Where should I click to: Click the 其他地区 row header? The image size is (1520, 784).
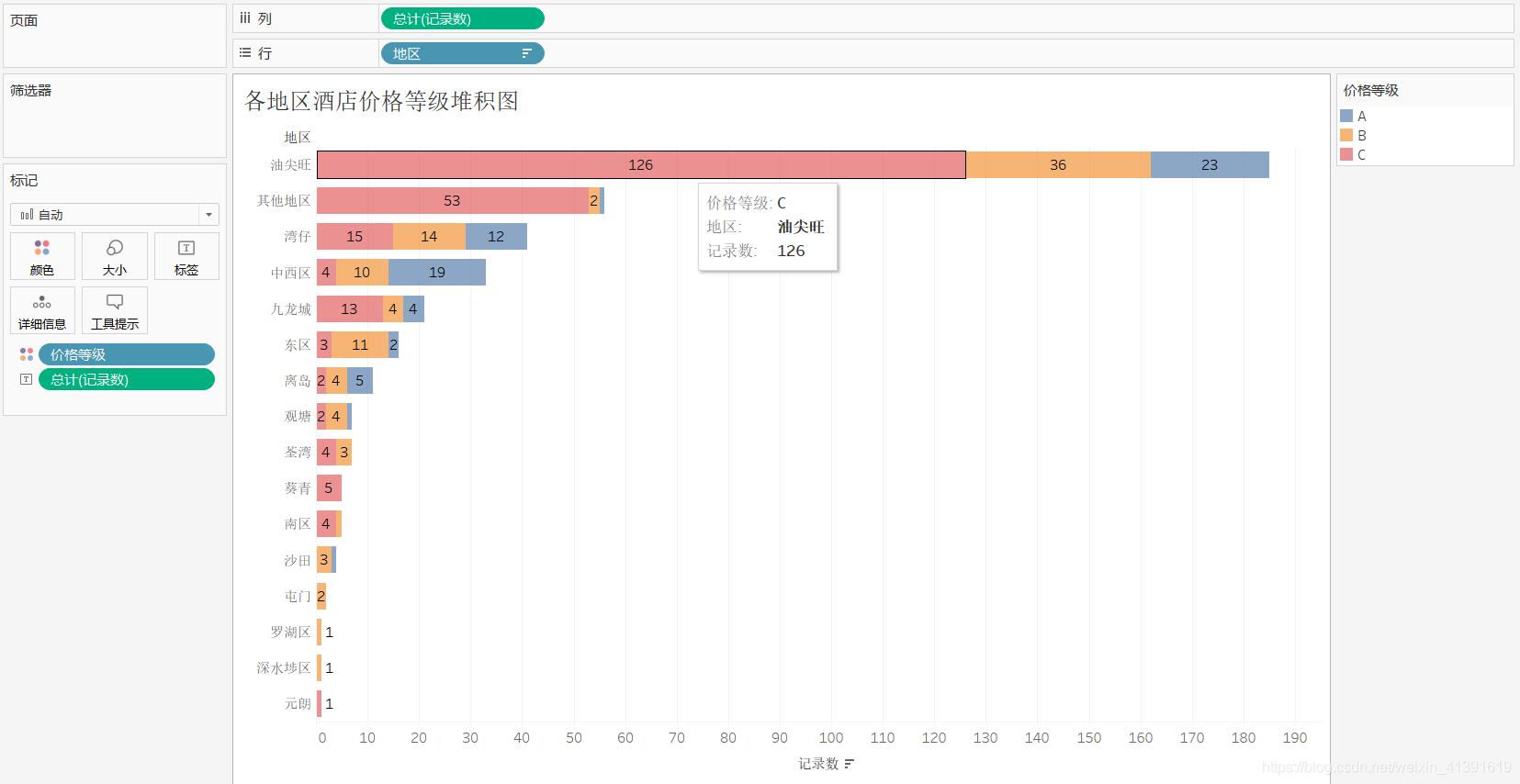click(x=284, y=201)
